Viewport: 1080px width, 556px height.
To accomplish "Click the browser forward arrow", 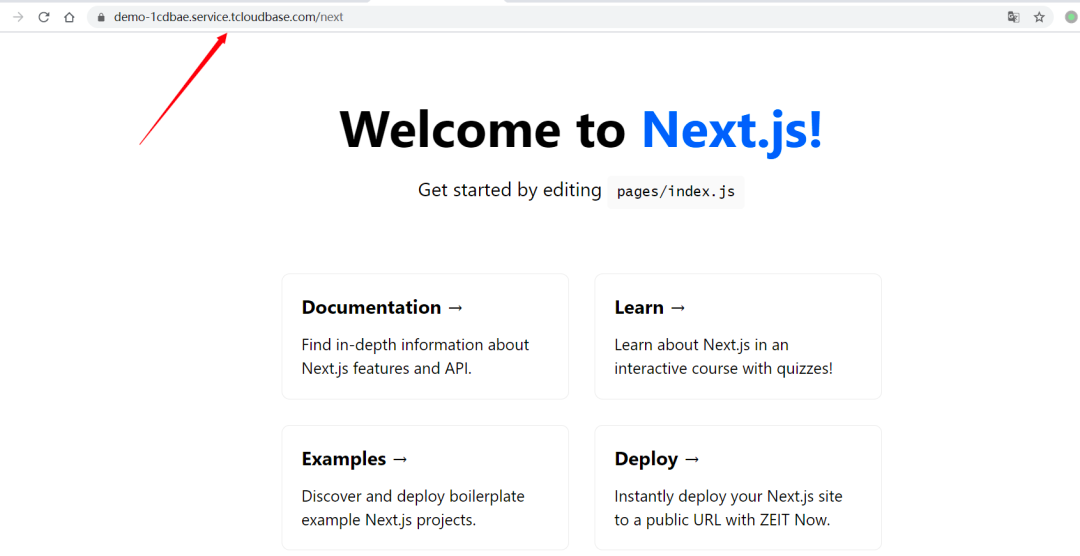I will click(x=19, y=17).
